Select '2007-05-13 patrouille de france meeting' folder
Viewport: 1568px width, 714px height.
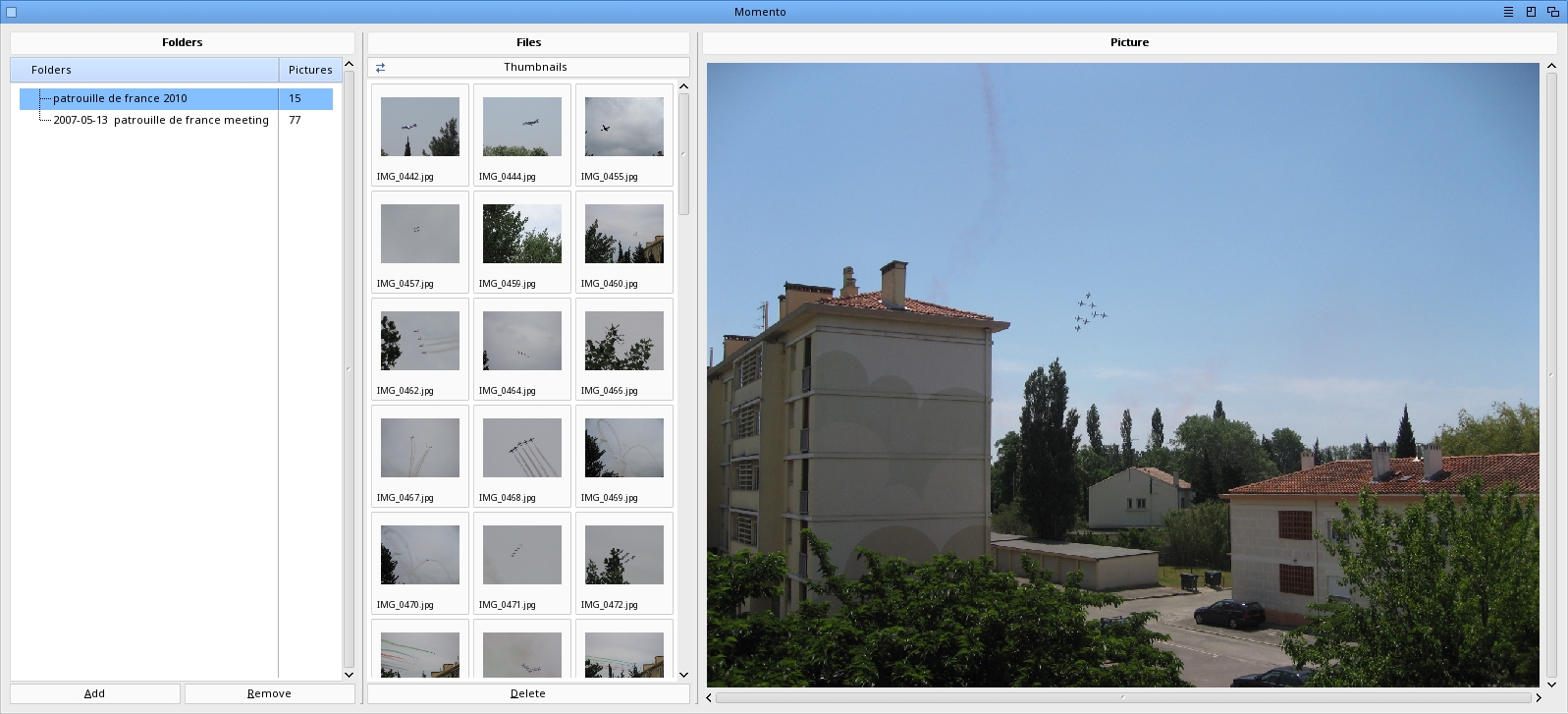161,120
